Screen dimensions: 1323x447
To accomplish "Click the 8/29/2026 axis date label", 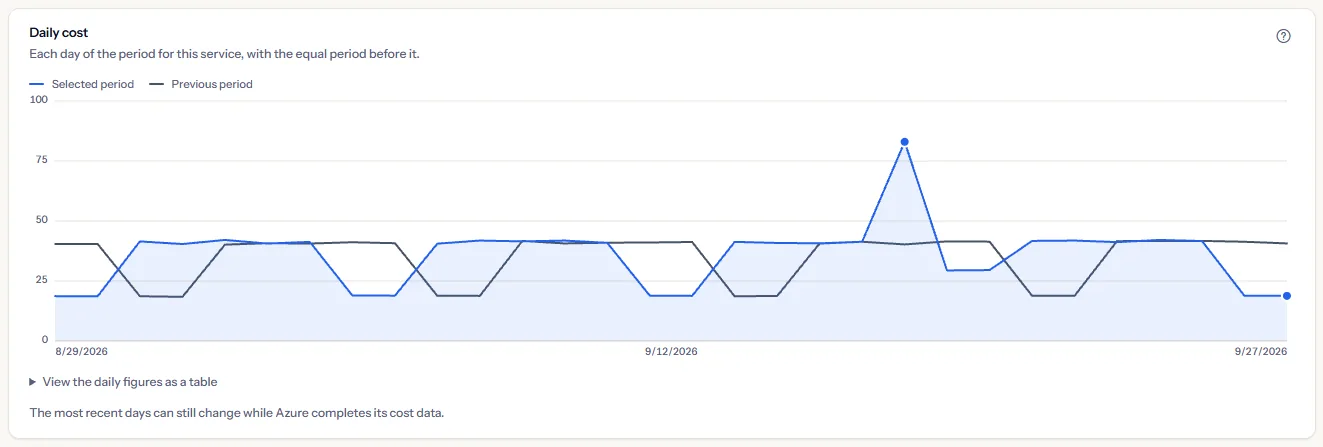I will click(81, 352).
